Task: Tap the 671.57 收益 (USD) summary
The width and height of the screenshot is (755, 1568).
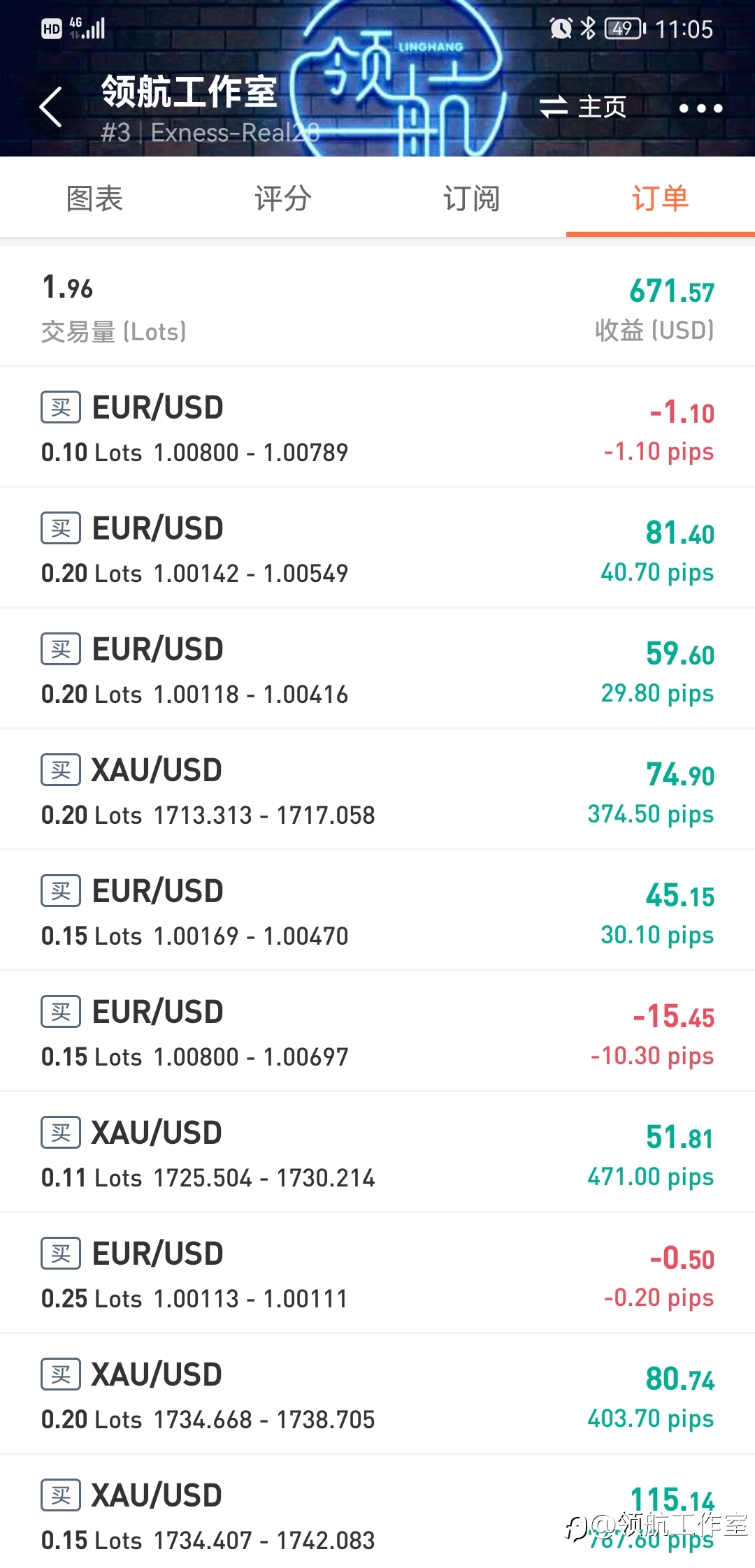Action: (655, 309)
